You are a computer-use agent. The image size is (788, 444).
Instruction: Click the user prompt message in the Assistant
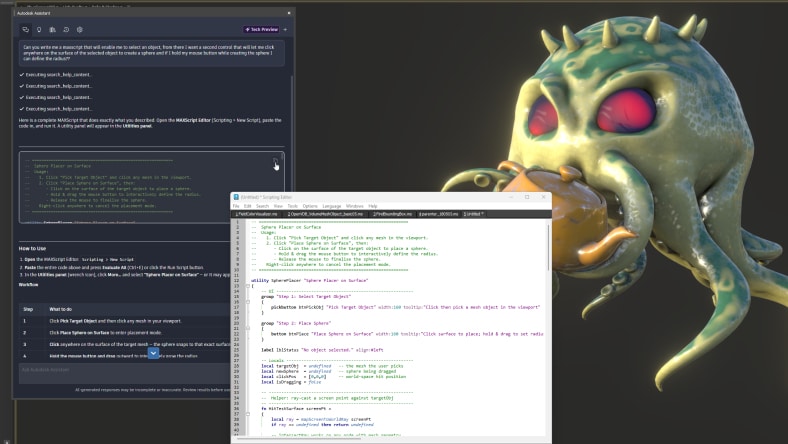pyautogui.click(x=152, y=53)
